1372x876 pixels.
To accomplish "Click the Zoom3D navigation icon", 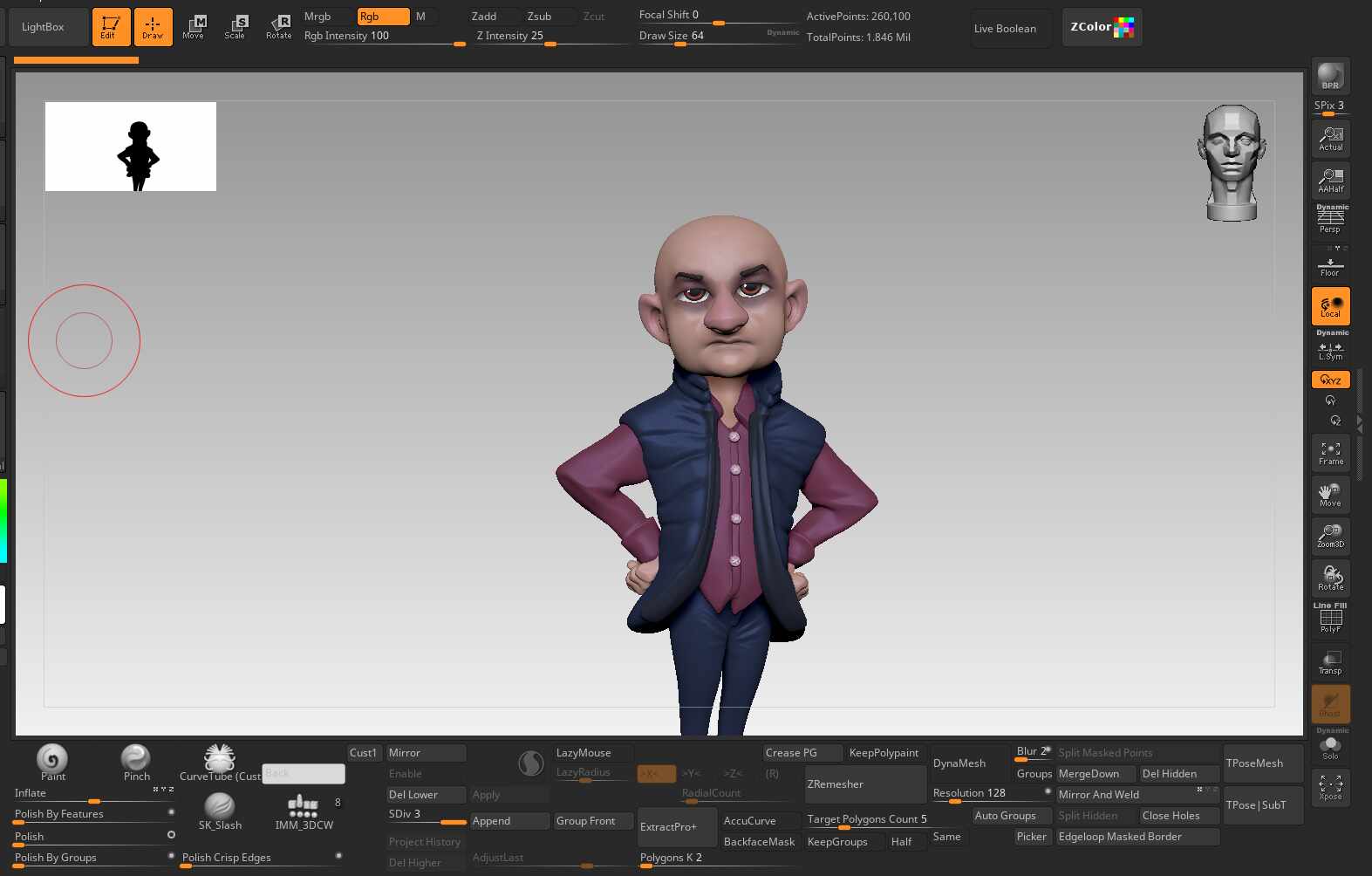I will click(1330, 536).
